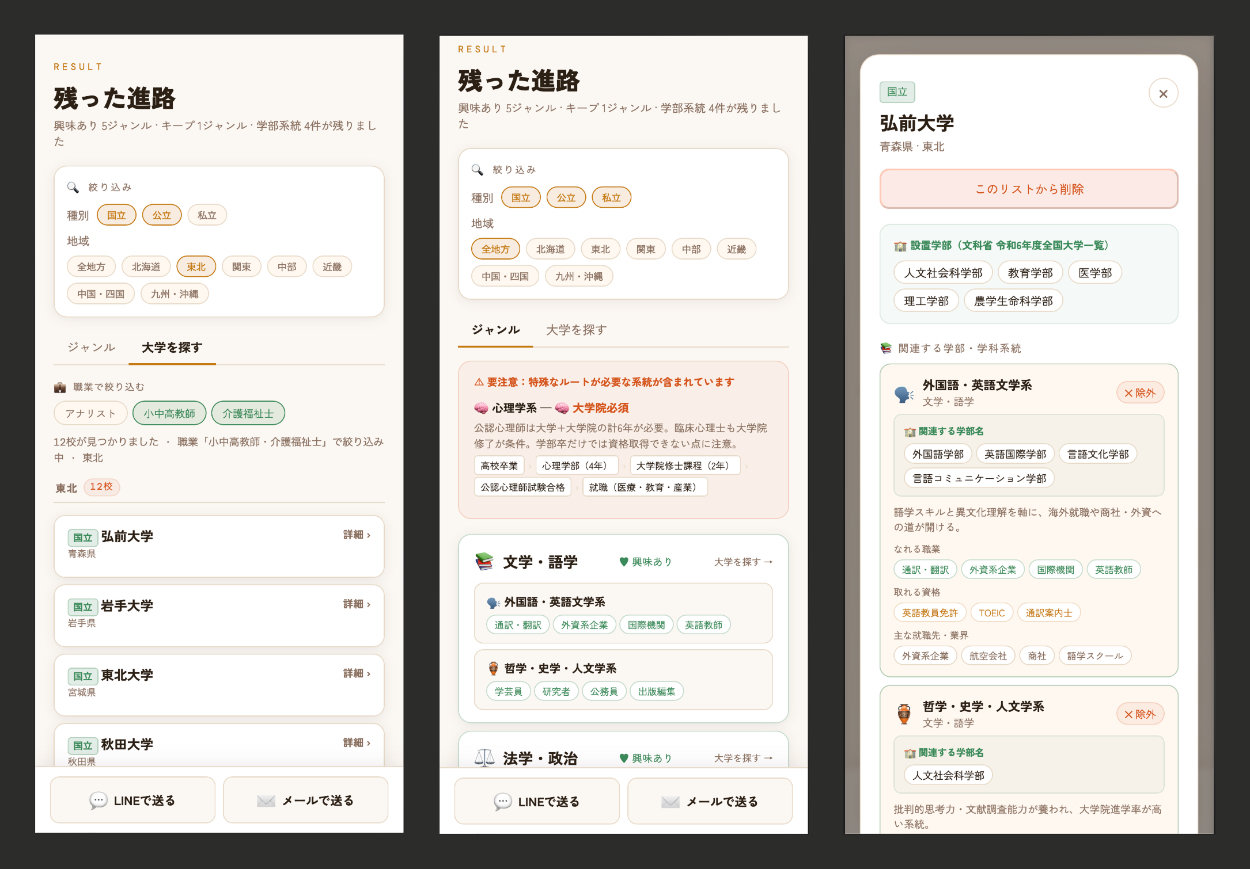Open the 秋田大学 university card
This screenshot has height=869, width=1250.
[x=219, y=744]
